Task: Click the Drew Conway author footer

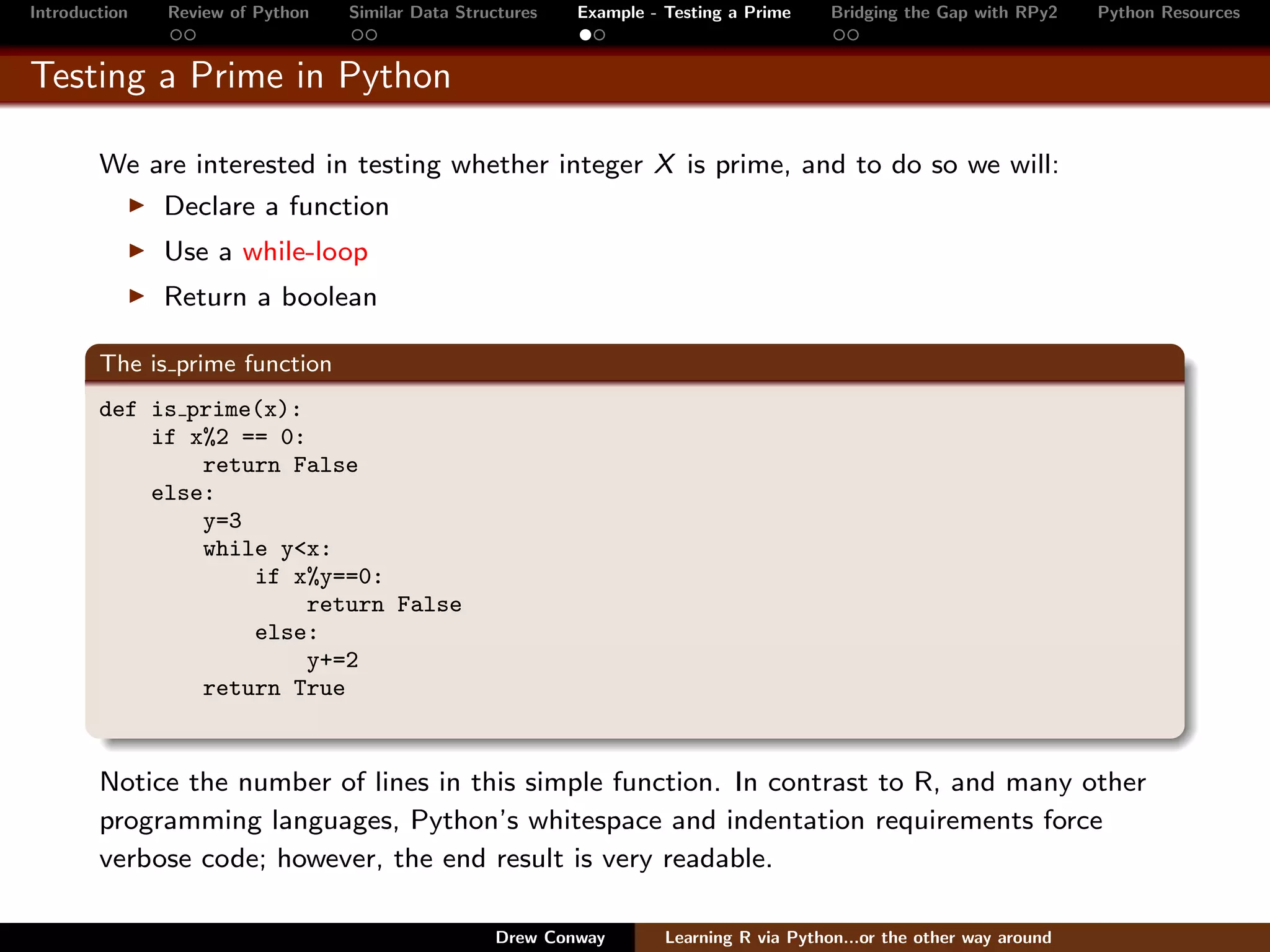Action: (550, 937)
